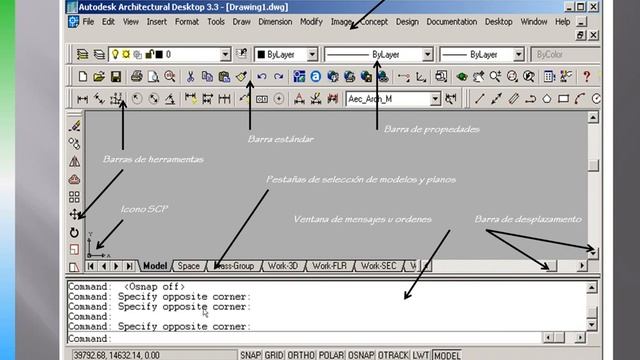Open a file with the folder icon
Viewport: 640px width, 360px height.
point(99,76)
